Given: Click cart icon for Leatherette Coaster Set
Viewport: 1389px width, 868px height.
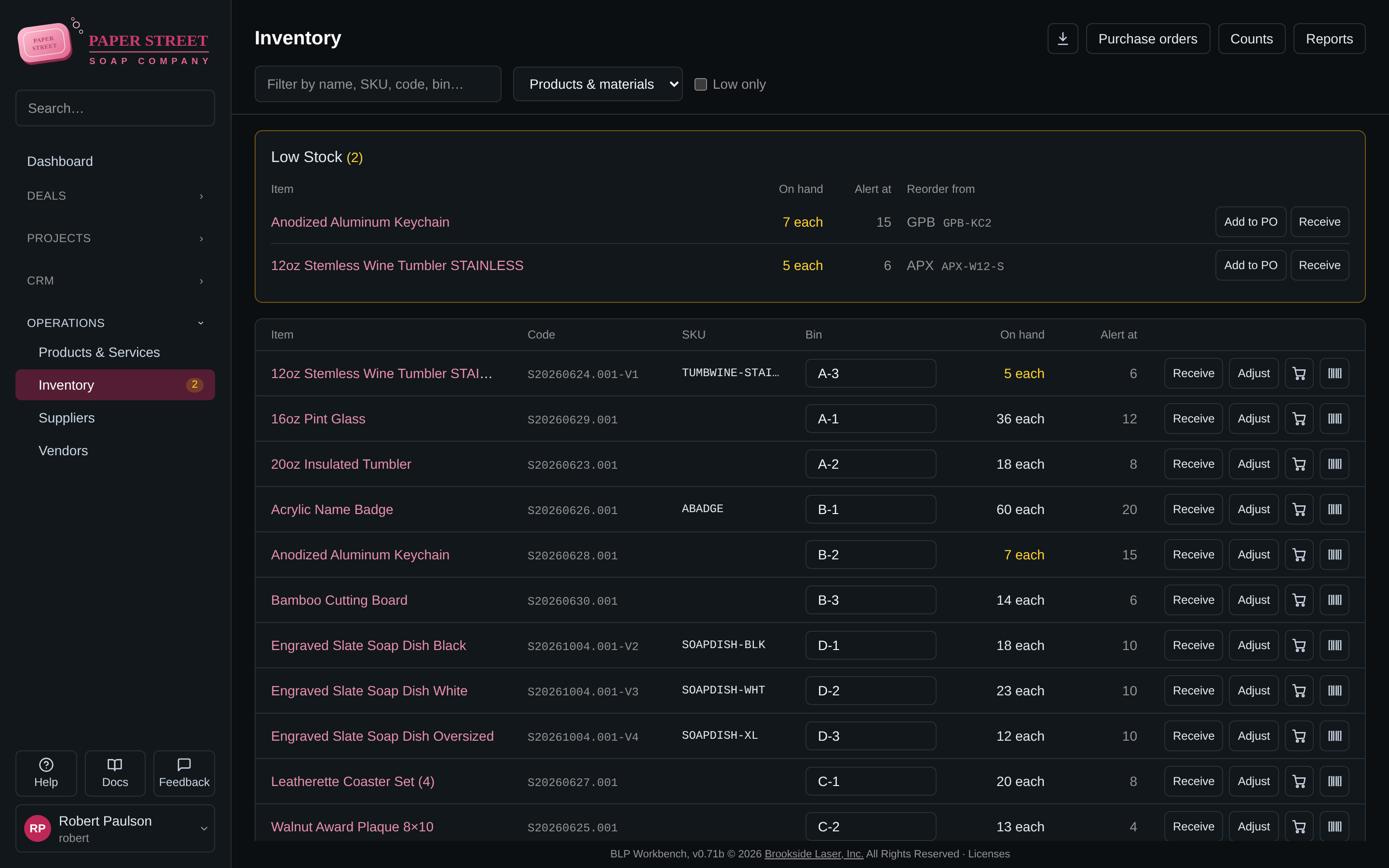Looking at the screenshot, I should coord(1299,781).
